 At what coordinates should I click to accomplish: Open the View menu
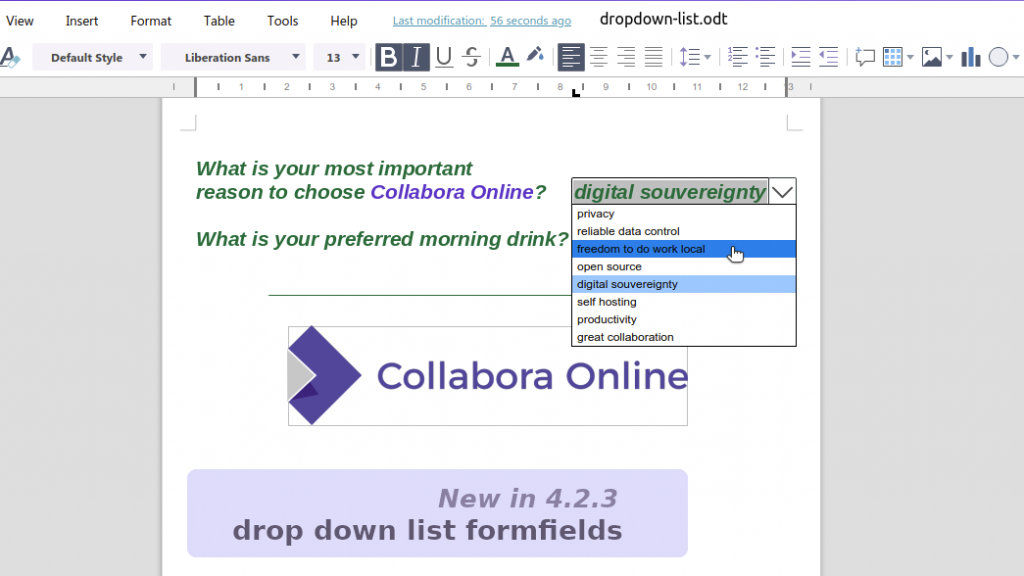(20, 21)
